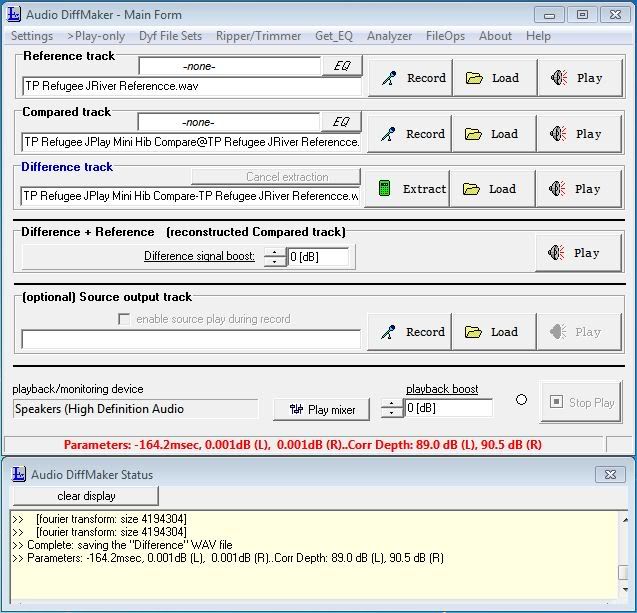The width and height of the screenshot is (637, 613).
Task: Open the Help menu
Action: 538,36
